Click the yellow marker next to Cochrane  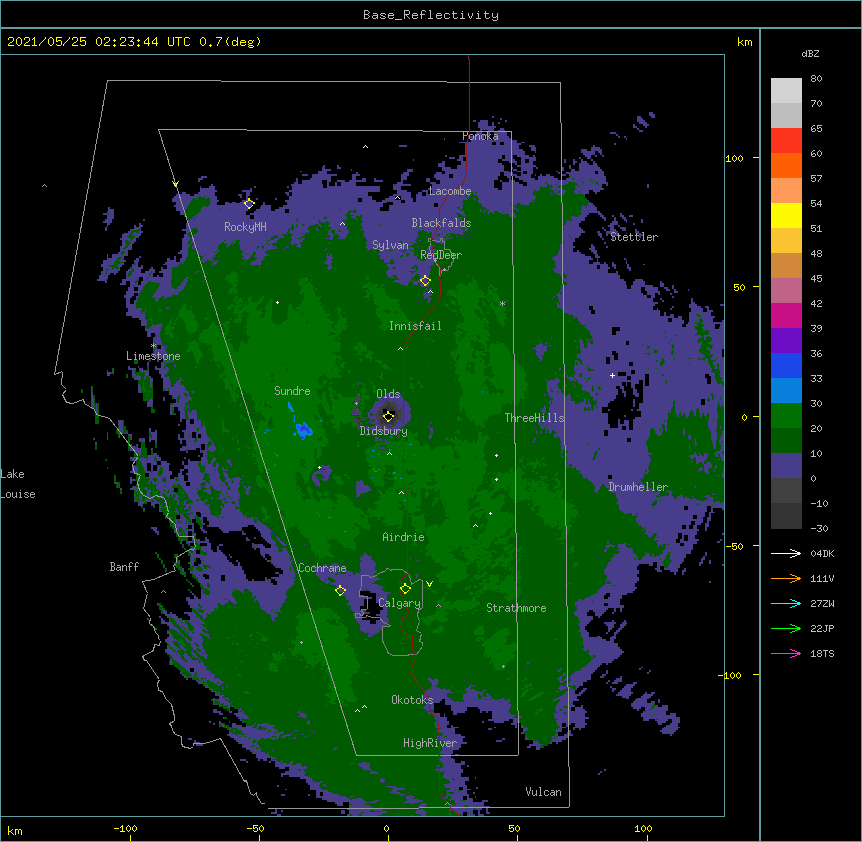tap(340, 590)
